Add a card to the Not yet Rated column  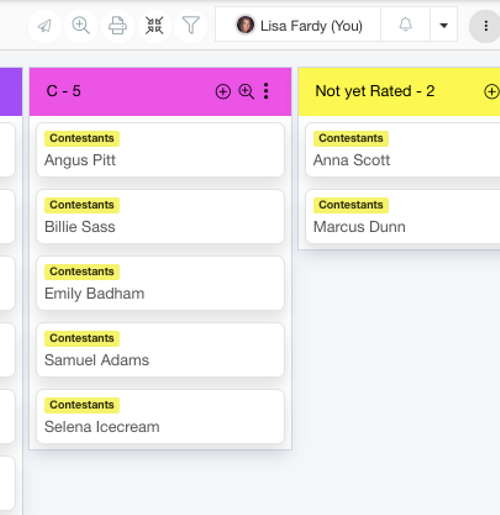pos(491,91)
